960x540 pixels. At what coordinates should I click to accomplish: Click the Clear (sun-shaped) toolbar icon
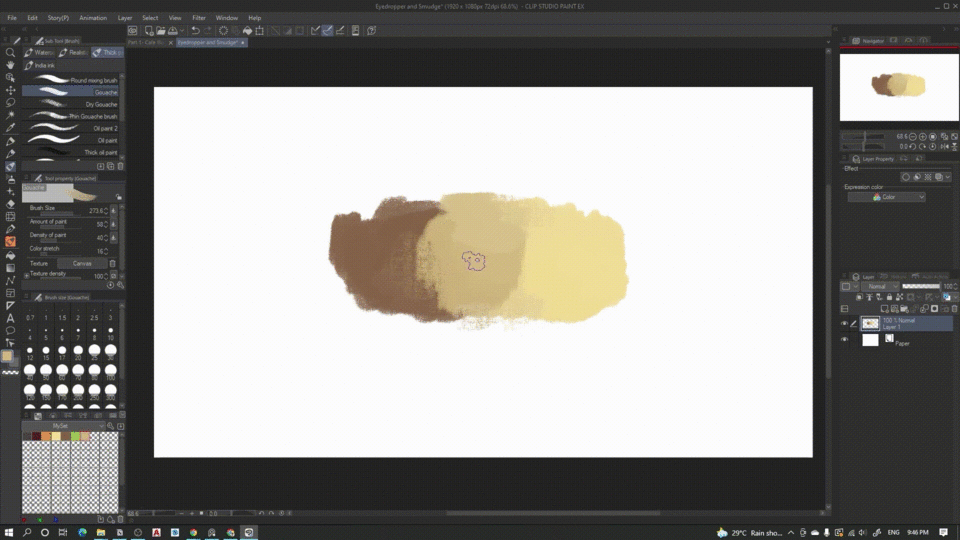coord(223,31)
